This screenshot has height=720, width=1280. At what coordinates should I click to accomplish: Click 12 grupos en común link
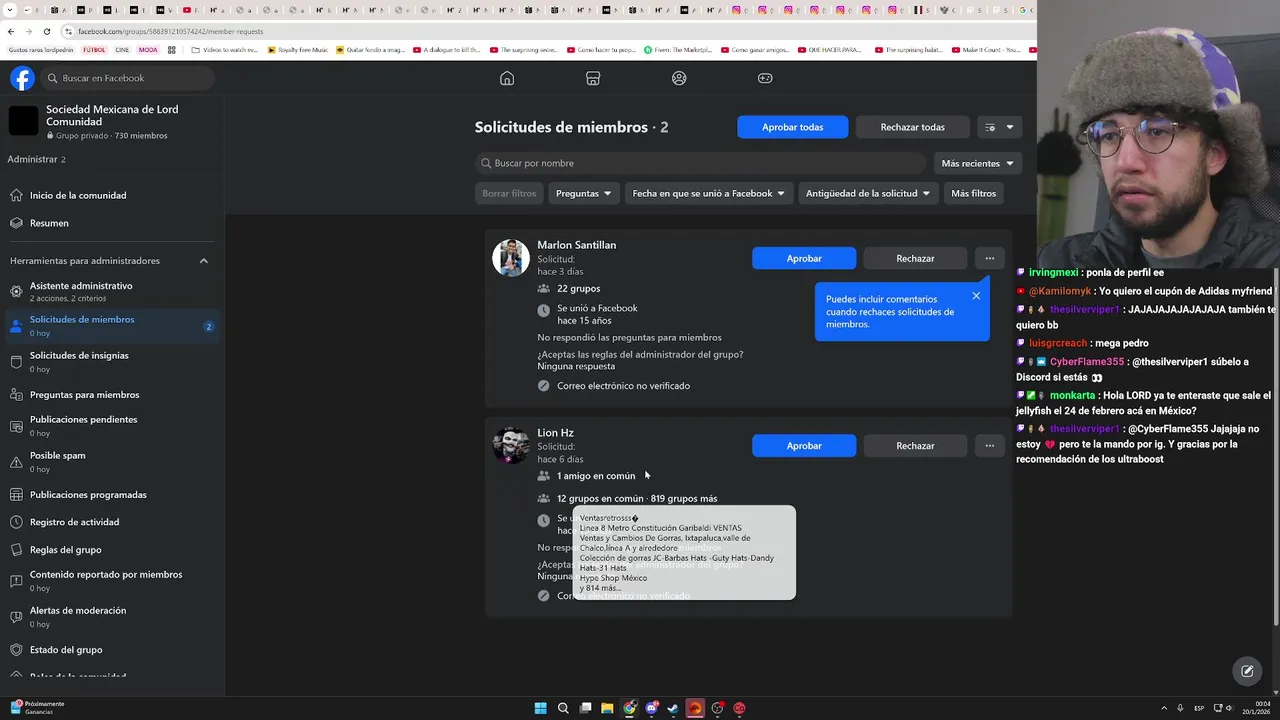pyautogui.click(x=600, y=498)
